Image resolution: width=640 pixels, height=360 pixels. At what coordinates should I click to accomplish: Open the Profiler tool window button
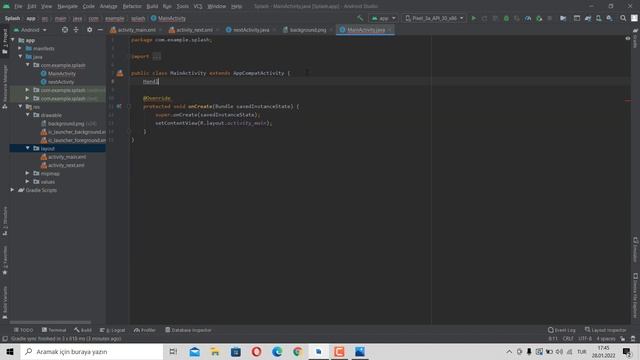(x=145, y=330)
